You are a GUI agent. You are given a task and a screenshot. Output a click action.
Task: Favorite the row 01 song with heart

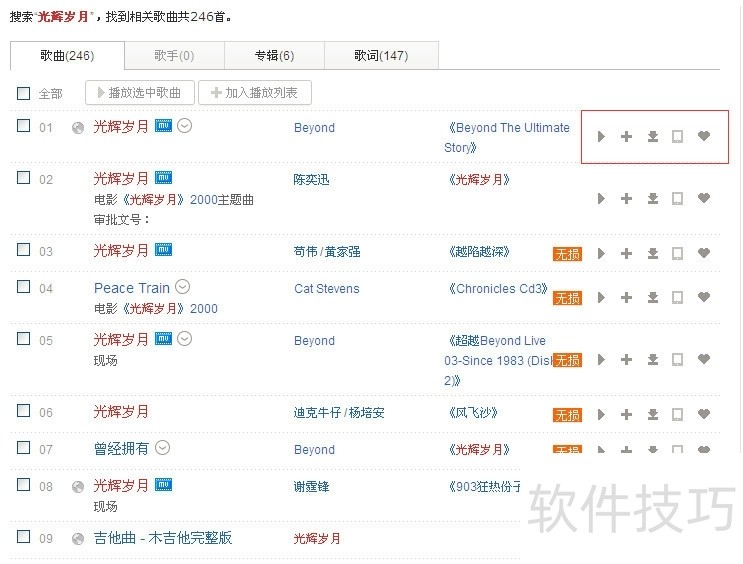[704, 136]
